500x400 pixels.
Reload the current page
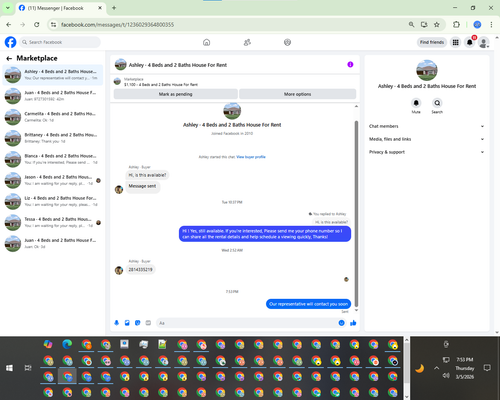37,25
